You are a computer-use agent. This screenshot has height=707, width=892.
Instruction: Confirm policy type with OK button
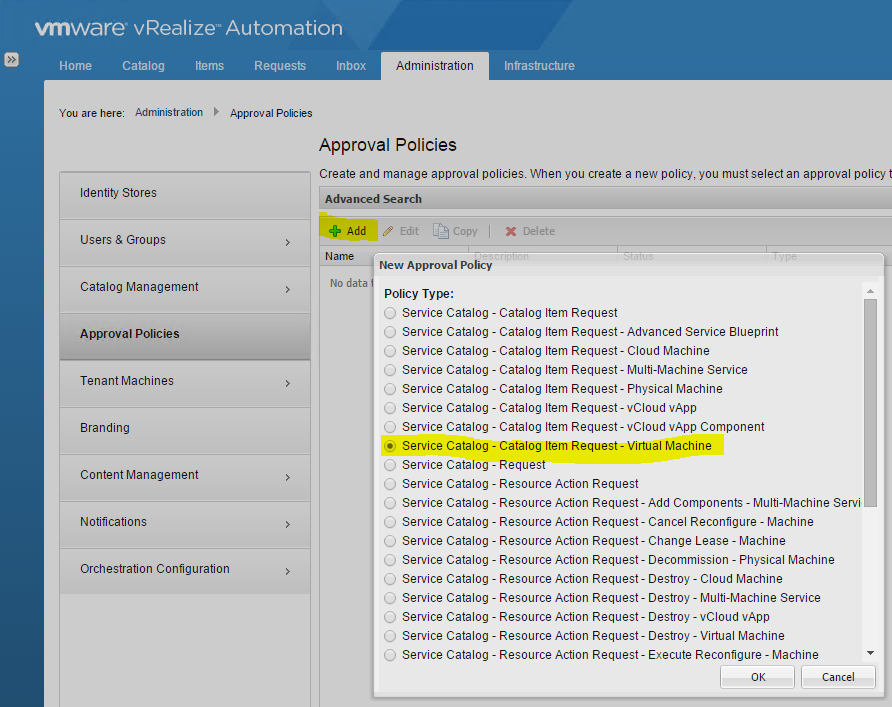[757, 677]
